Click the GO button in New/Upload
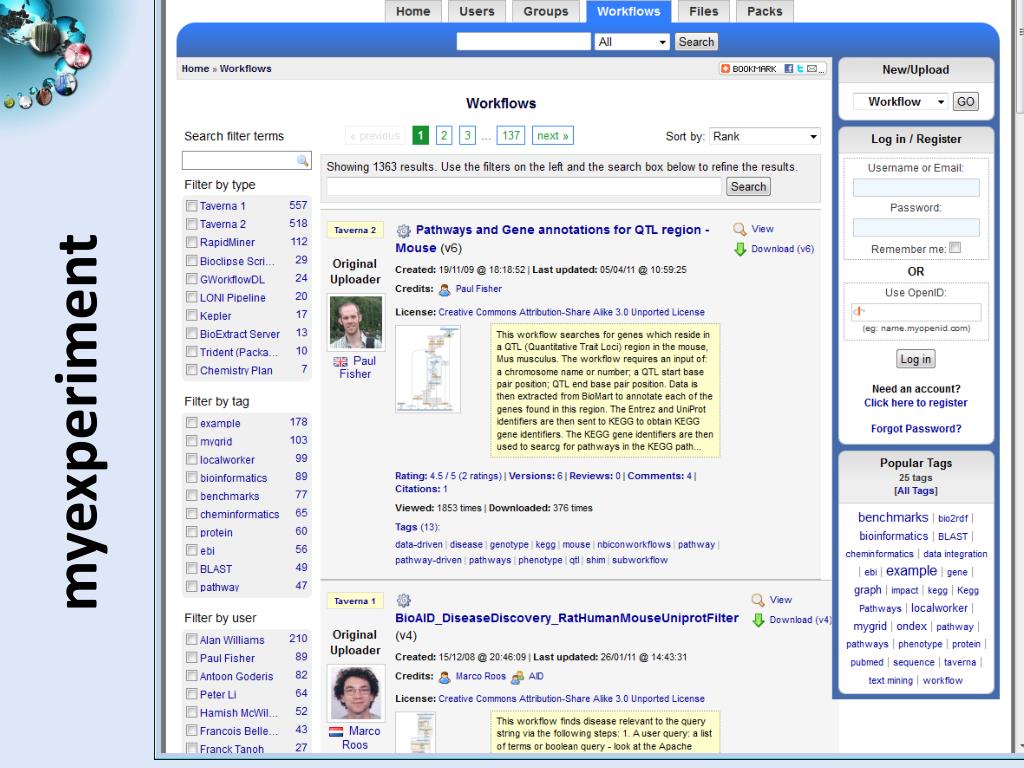Screen dimensions: 1024x768 (965, 101)
